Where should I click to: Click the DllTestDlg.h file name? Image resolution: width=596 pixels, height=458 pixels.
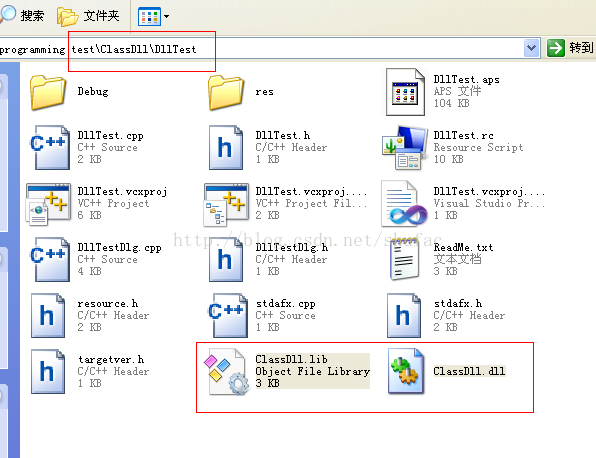click(292, 248)
